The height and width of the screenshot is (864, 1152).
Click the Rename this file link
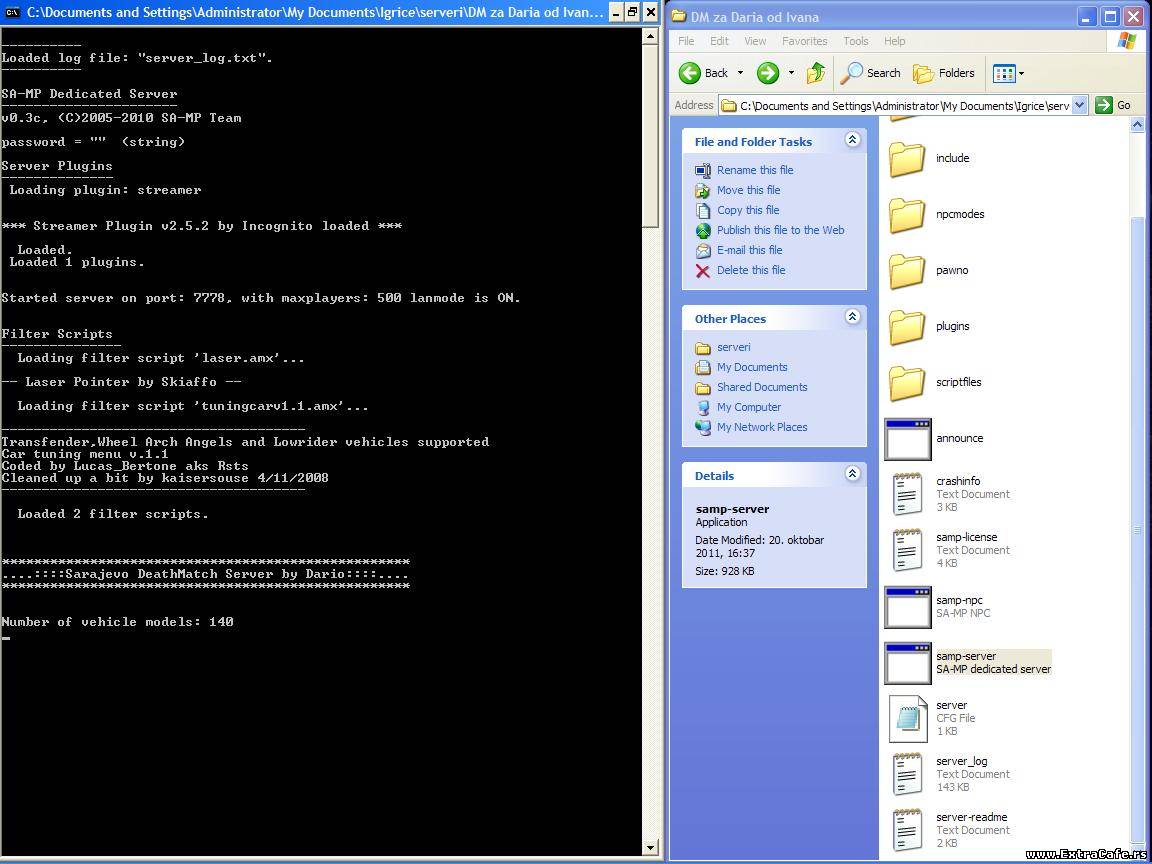point(754,170)
